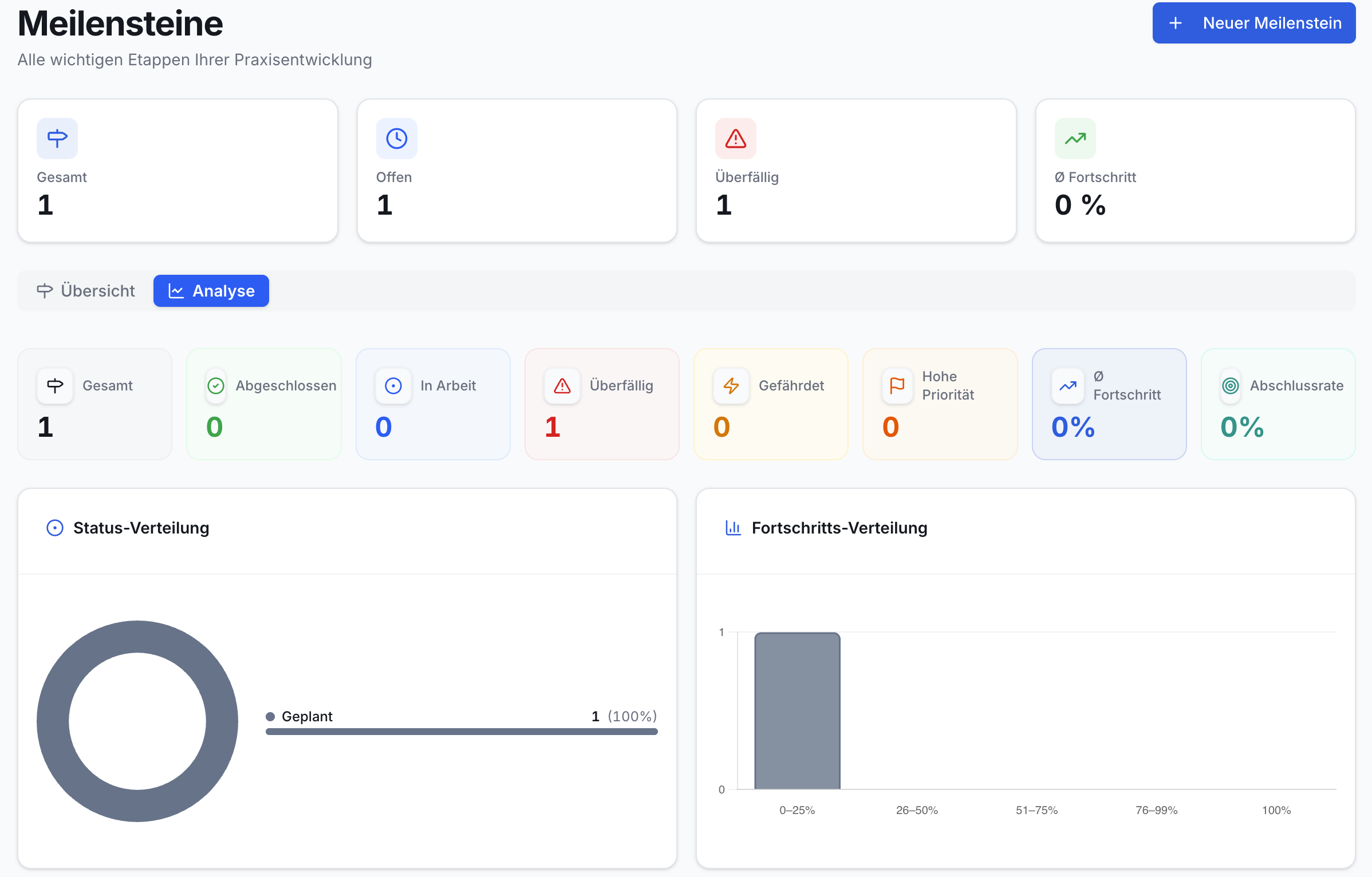The height and width of the screenshot is (877, 1372).
Task: Click the In Arbeit label
Action: [448, 386]
